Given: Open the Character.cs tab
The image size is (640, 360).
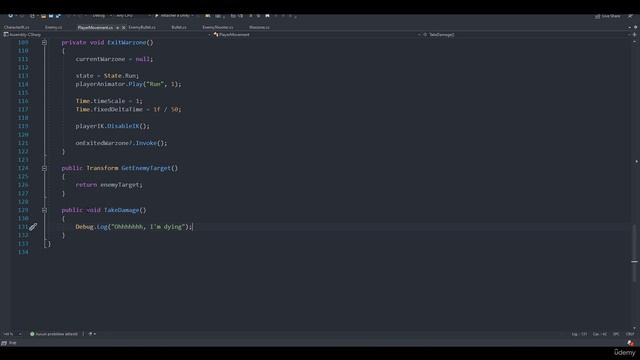Looking at the screenshot, I should point(16,27).
